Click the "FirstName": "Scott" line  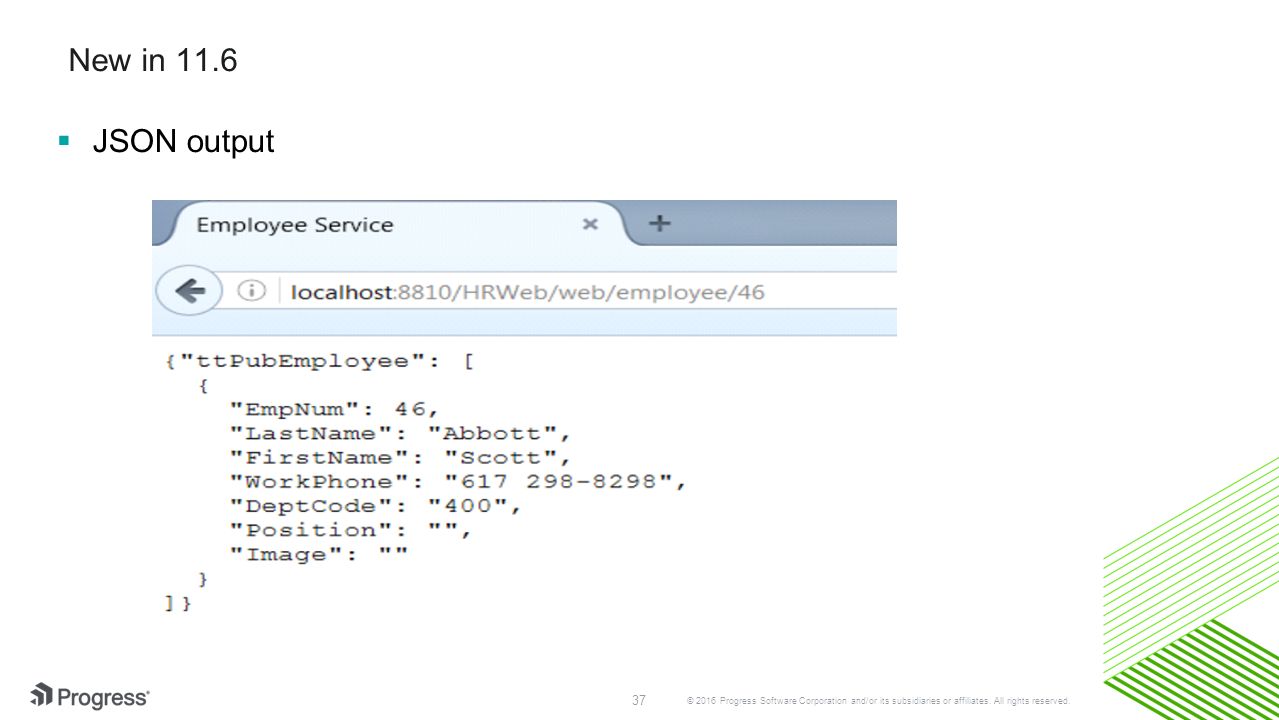click(x=400, y=457)
